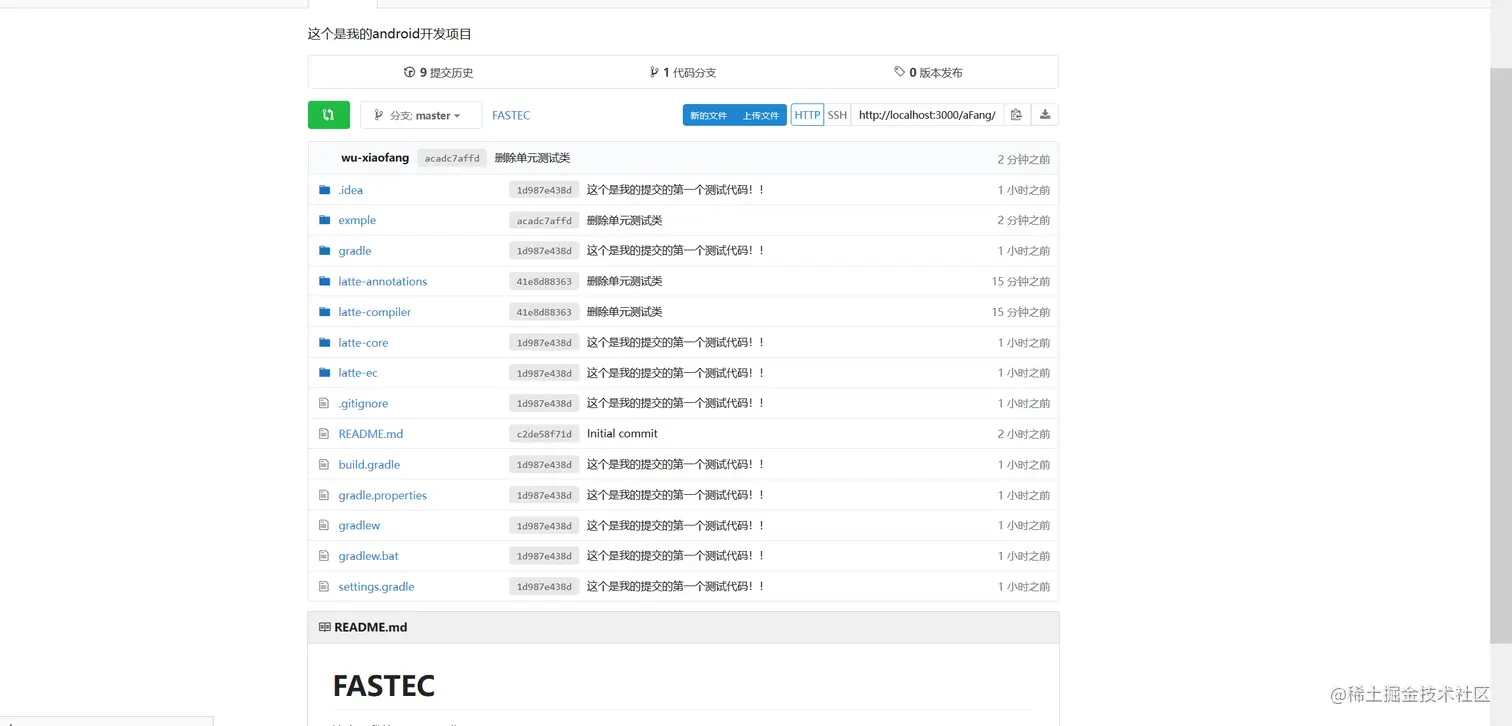Click the latte-annotations folder icon
1512x726 pixels.
click(324, 281)
